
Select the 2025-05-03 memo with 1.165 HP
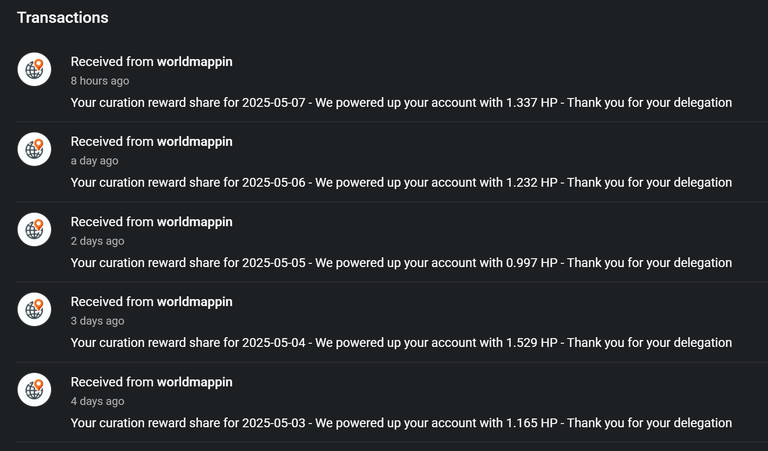[x=401, y=423]
